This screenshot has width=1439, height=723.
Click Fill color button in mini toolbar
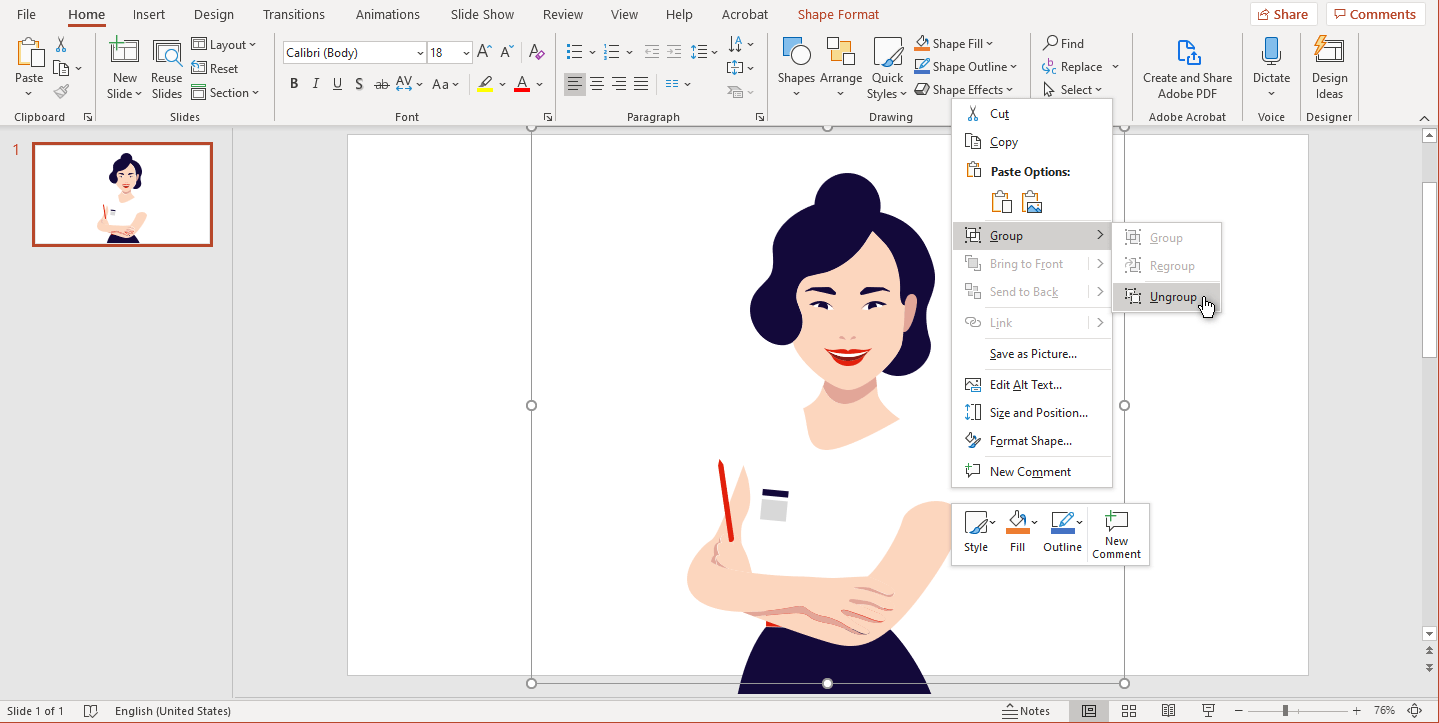(x=1018, y=532)
